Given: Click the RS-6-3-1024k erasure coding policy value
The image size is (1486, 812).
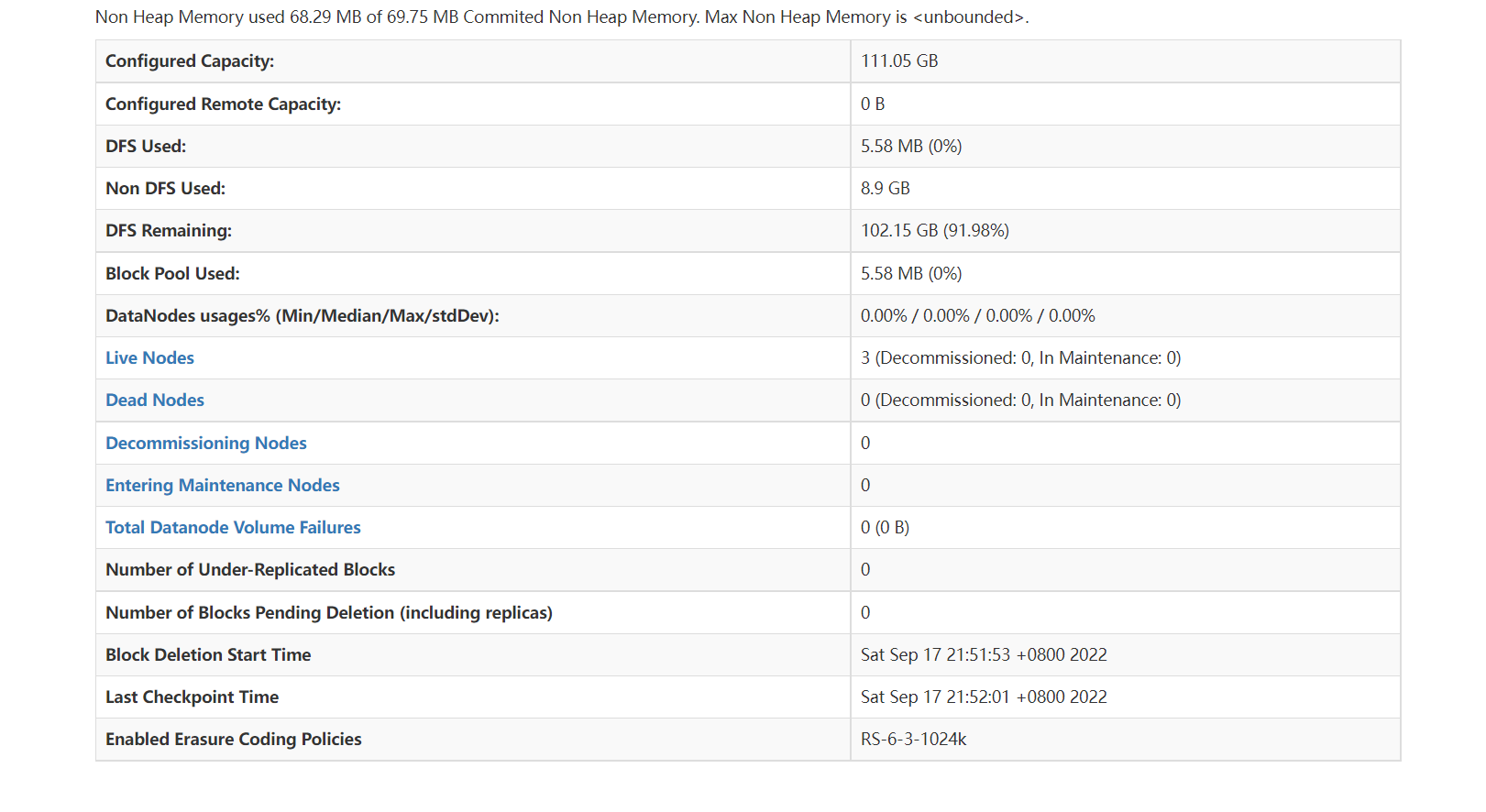Looking at the screenshot, I should [913, 740].
